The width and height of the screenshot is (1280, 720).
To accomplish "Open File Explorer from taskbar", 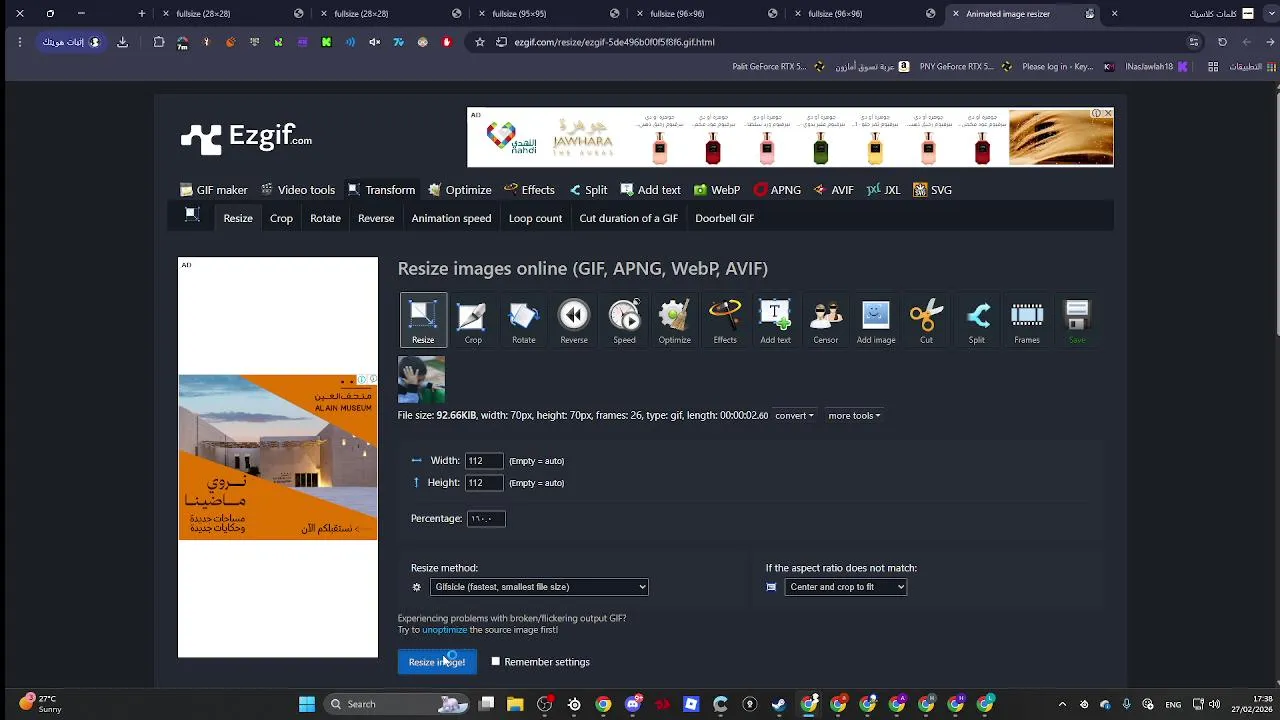I will point(515,704).
